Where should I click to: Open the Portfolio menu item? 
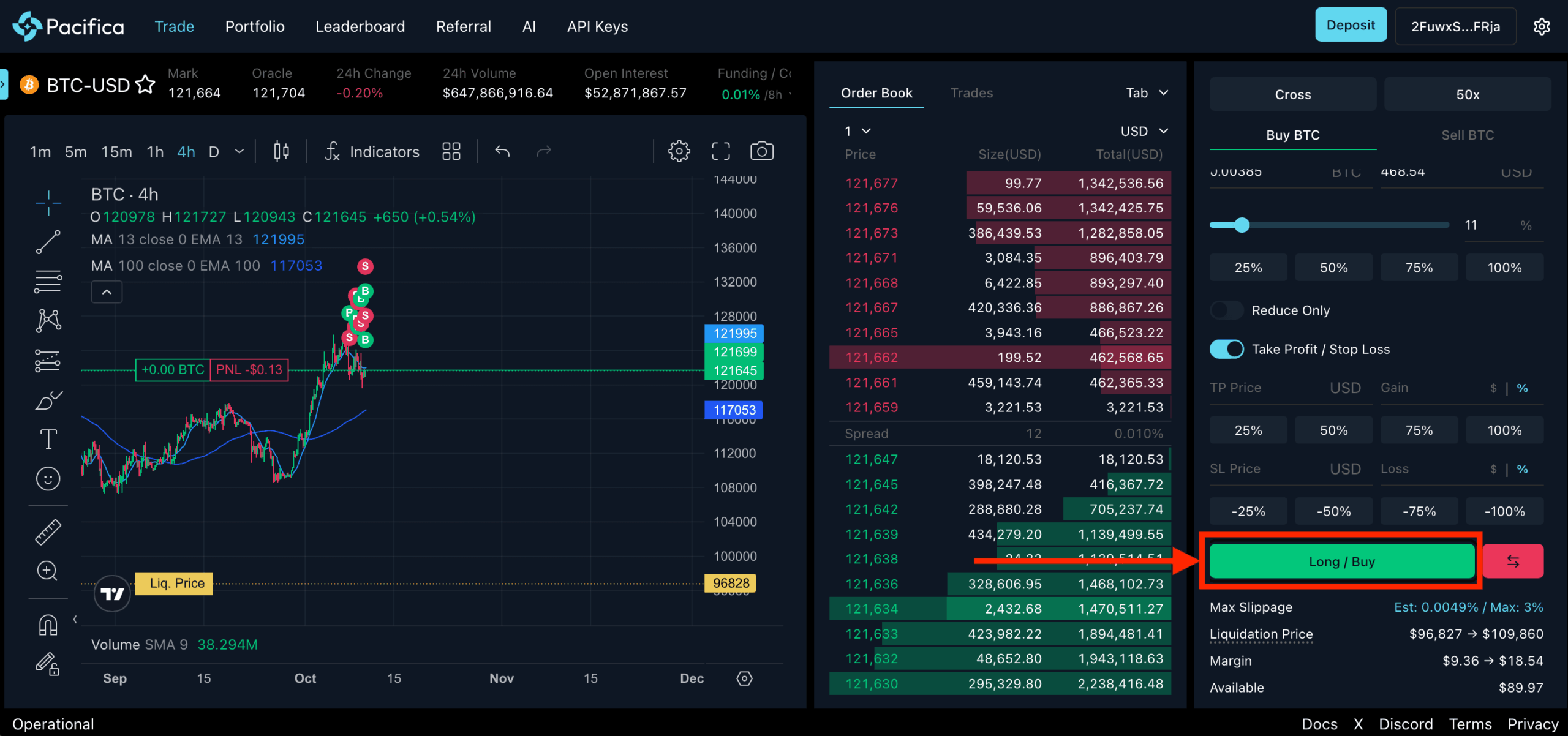click(x=255, y=26)
